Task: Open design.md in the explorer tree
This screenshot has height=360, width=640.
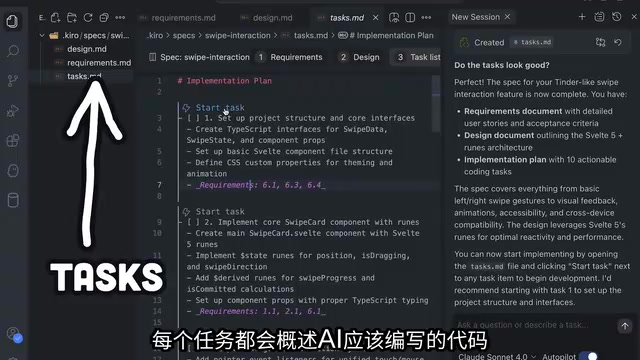Action: pyautogui.click(x=87, y=49)
